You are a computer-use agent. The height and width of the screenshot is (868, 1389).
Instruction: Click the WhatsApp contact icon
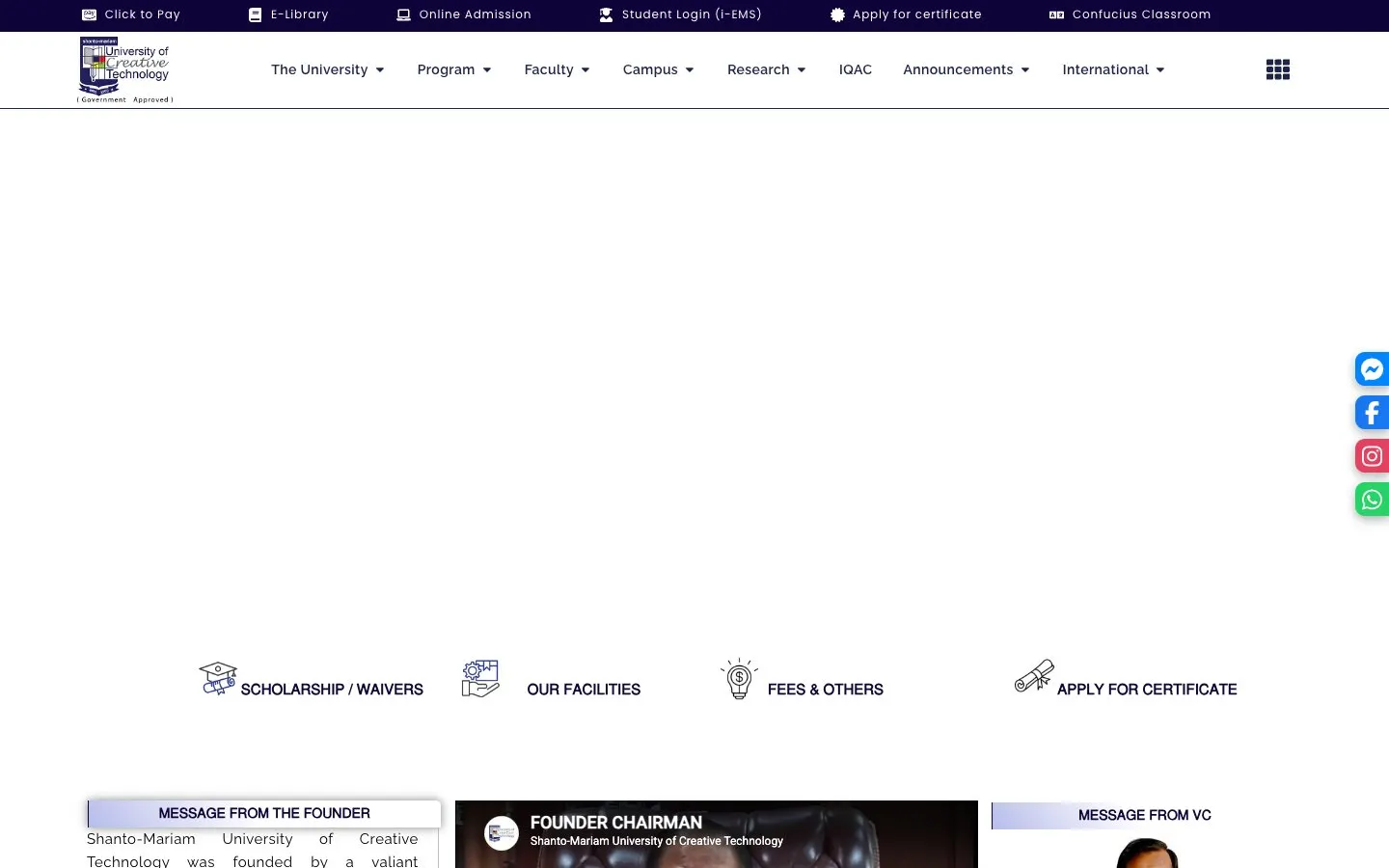1372,500
